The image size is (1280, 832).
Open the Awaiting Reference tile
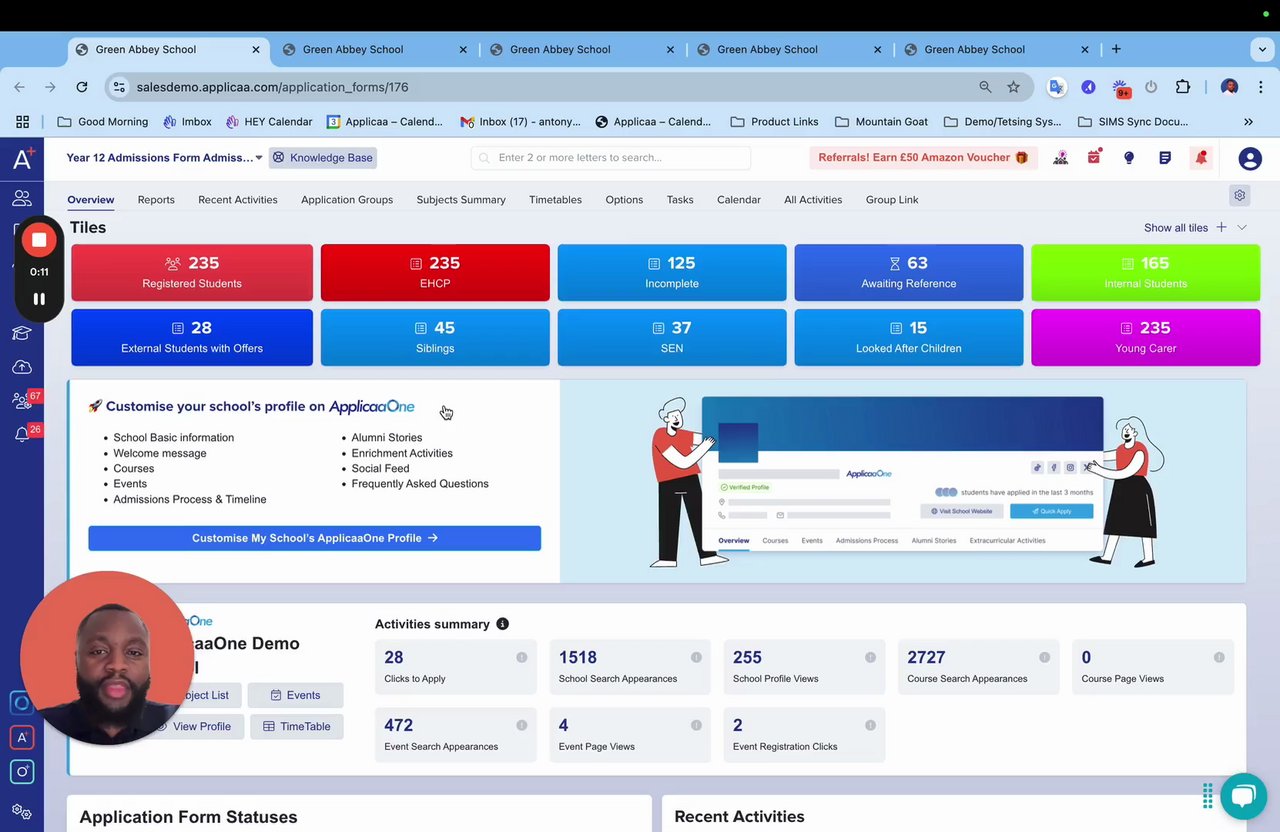pos(909,272)
